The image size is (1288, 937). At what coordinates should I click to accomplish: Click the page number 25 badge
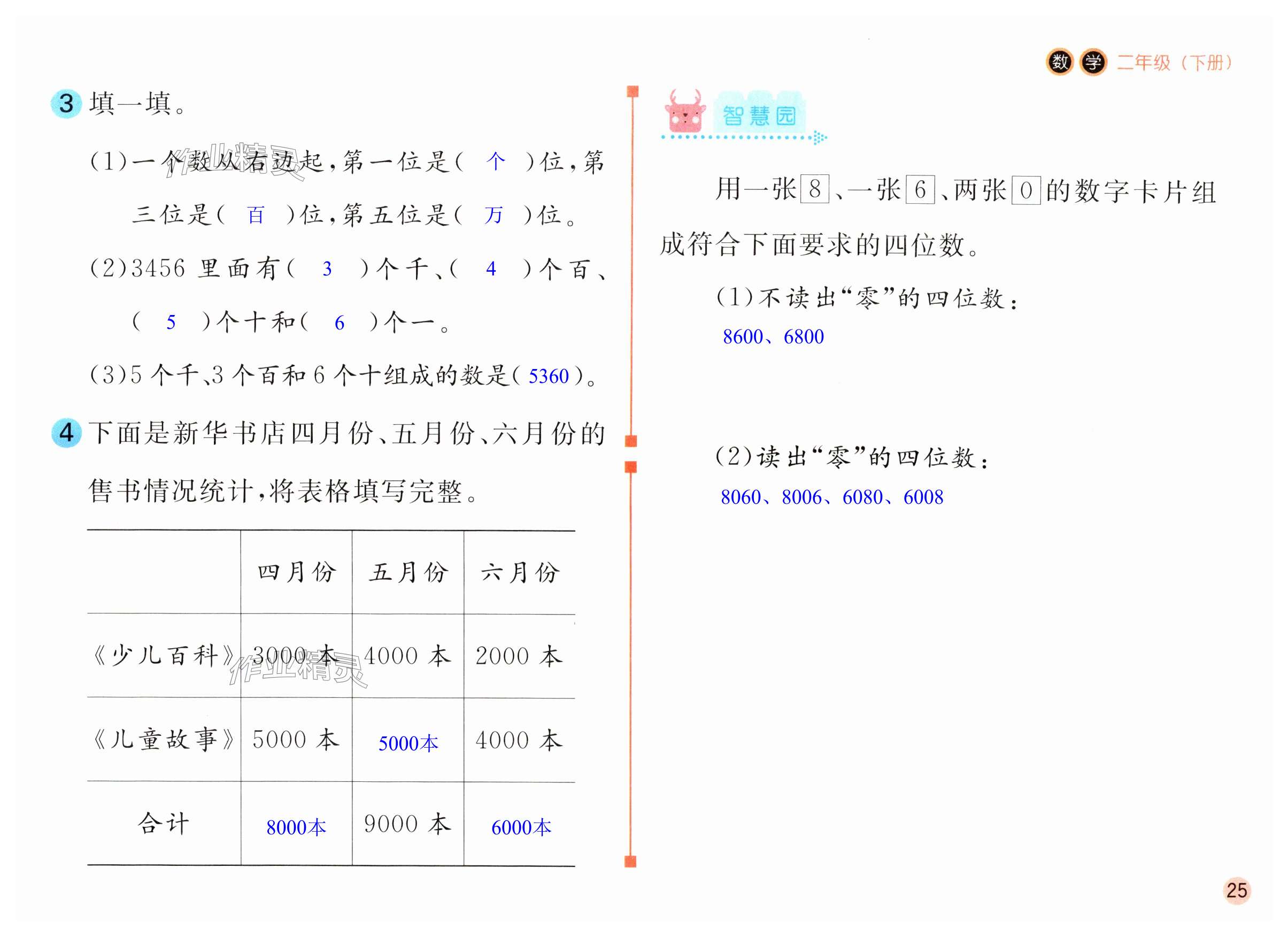tap(1237, 890)
